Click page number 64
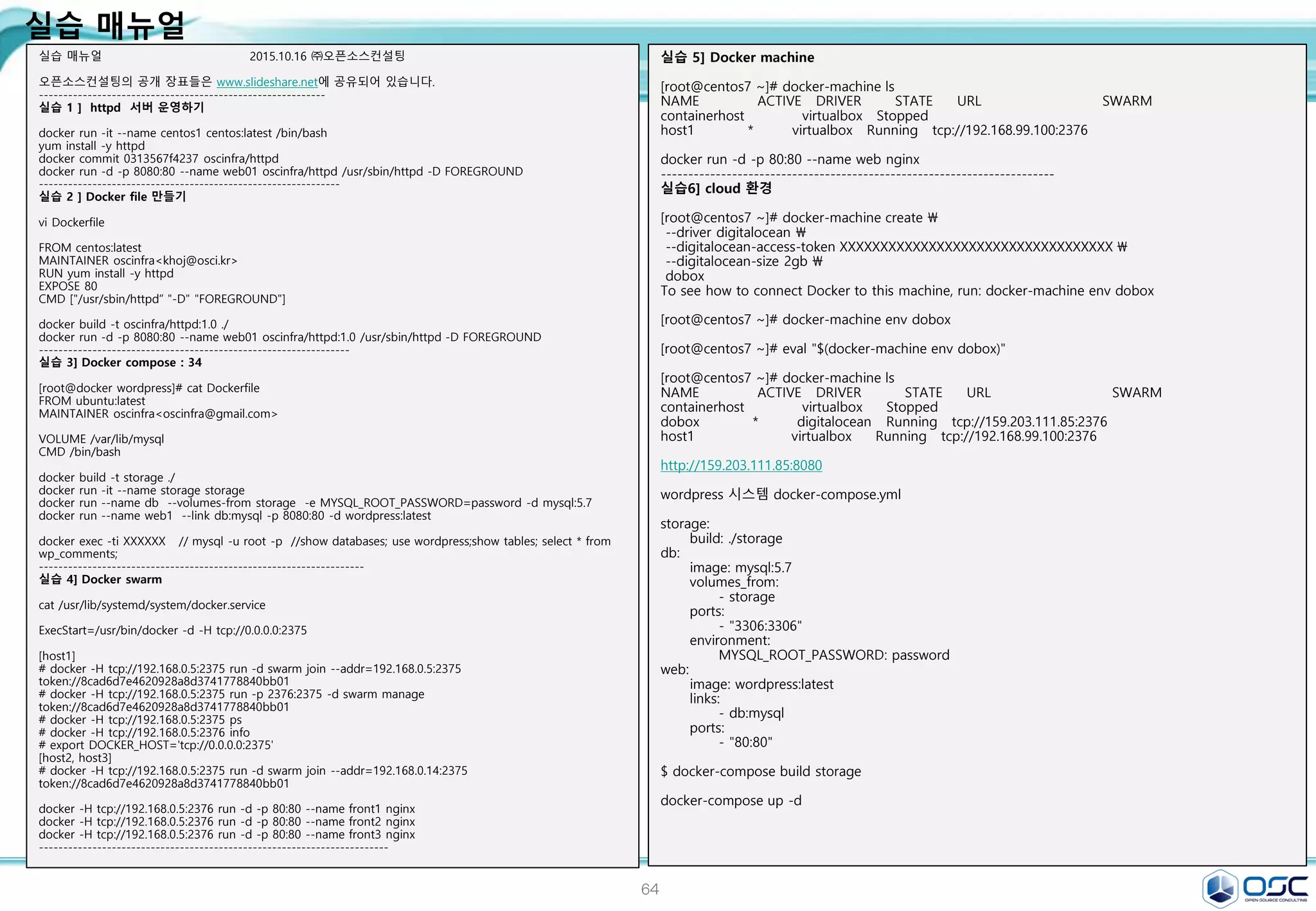 coord(650,889)
